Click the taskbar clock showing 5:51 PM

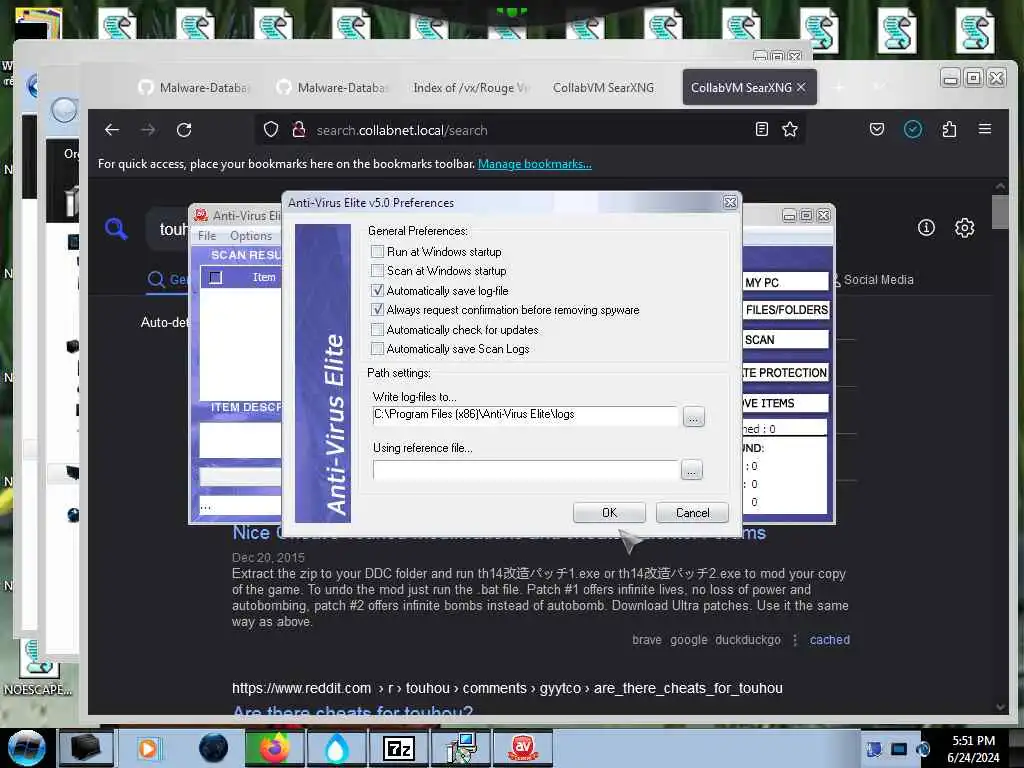973,749
